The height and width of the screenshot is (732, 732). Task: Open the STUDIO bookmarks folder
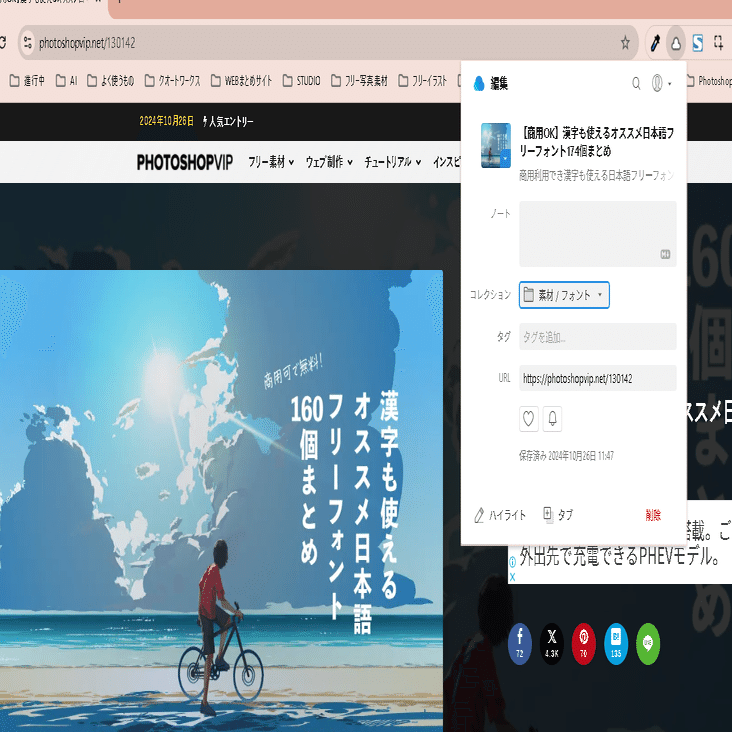[302, 81]
